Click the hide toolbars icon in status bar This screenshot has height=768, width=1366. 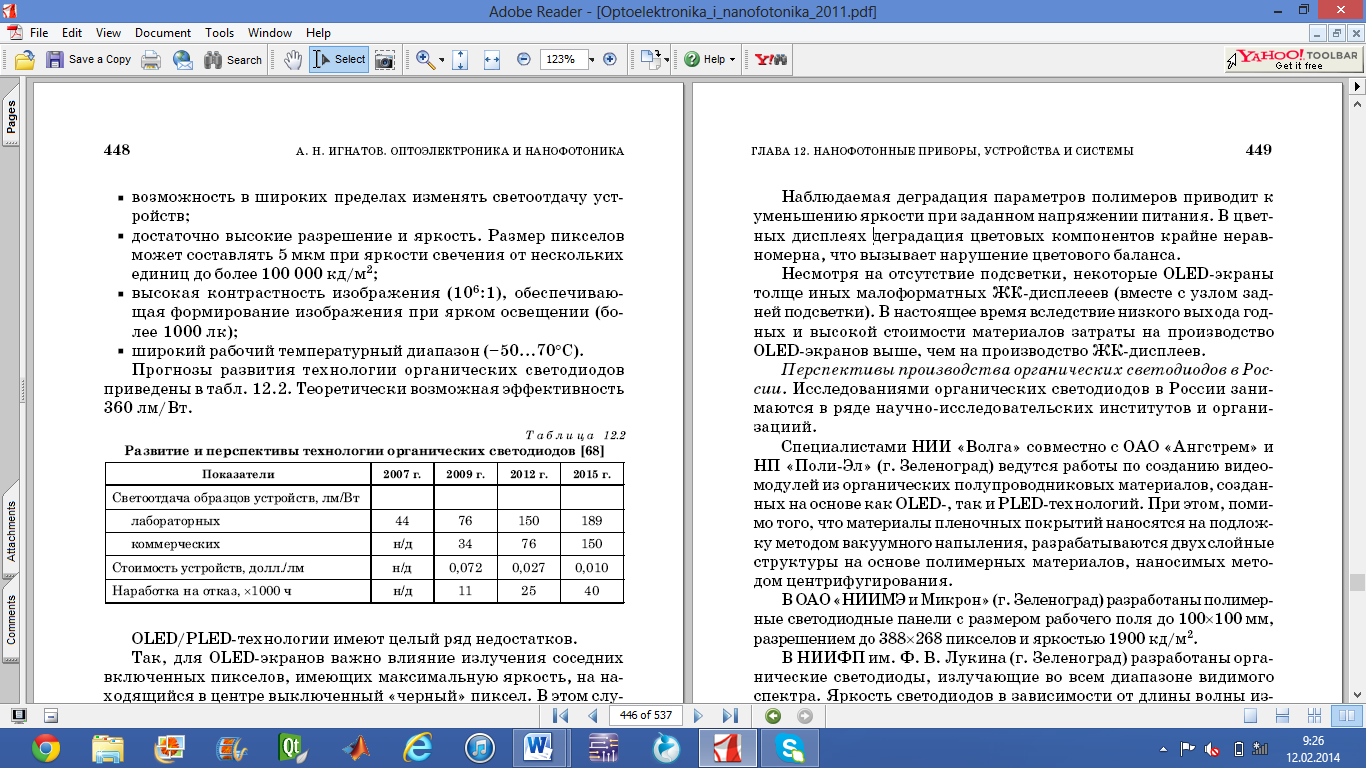click(x=51, y=715)
